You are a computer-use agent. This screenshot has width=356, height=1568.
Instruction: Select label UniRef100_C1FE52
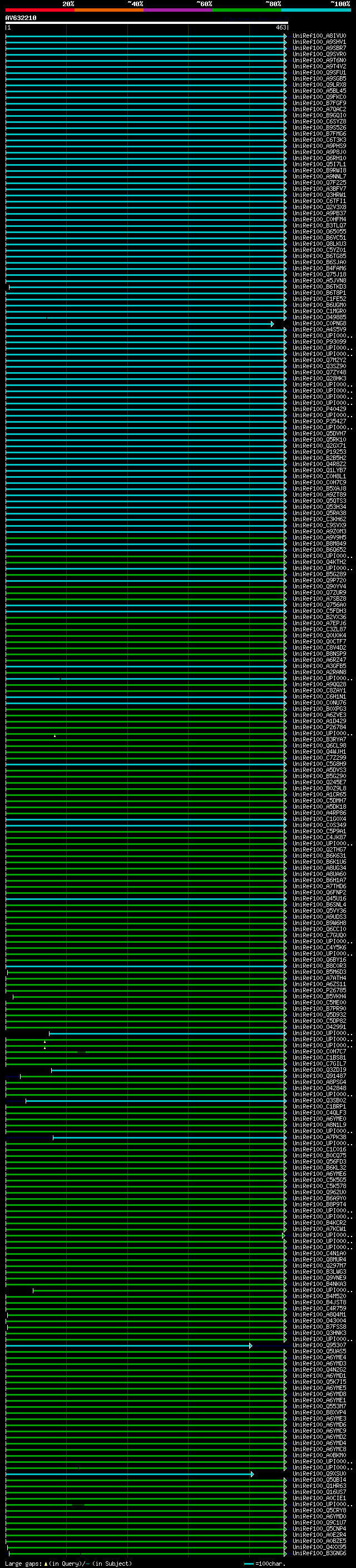(319, 299)
